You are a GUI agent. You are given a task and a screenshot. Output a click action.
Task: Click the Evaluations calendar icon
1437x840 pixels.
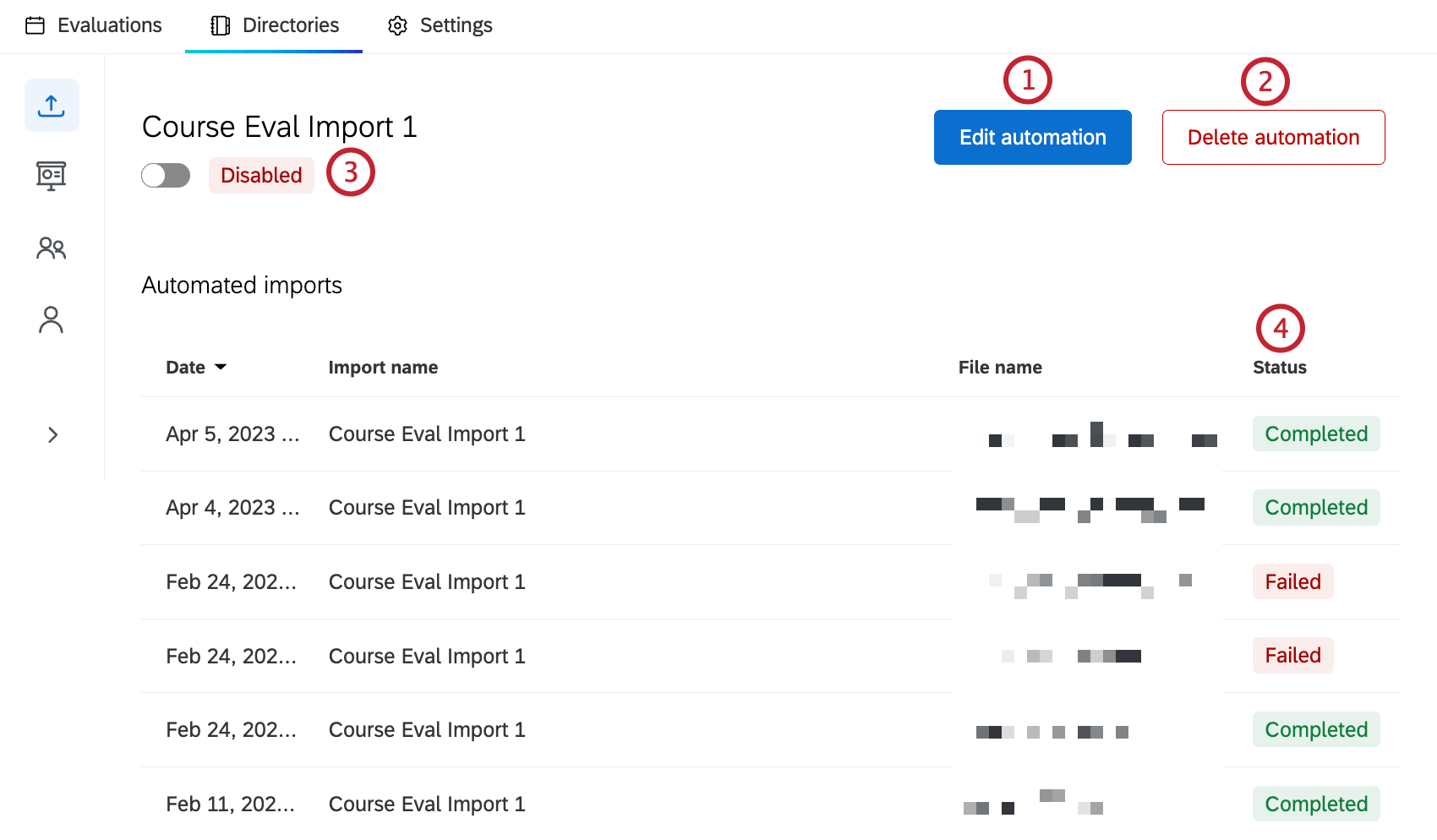(35, 25)
